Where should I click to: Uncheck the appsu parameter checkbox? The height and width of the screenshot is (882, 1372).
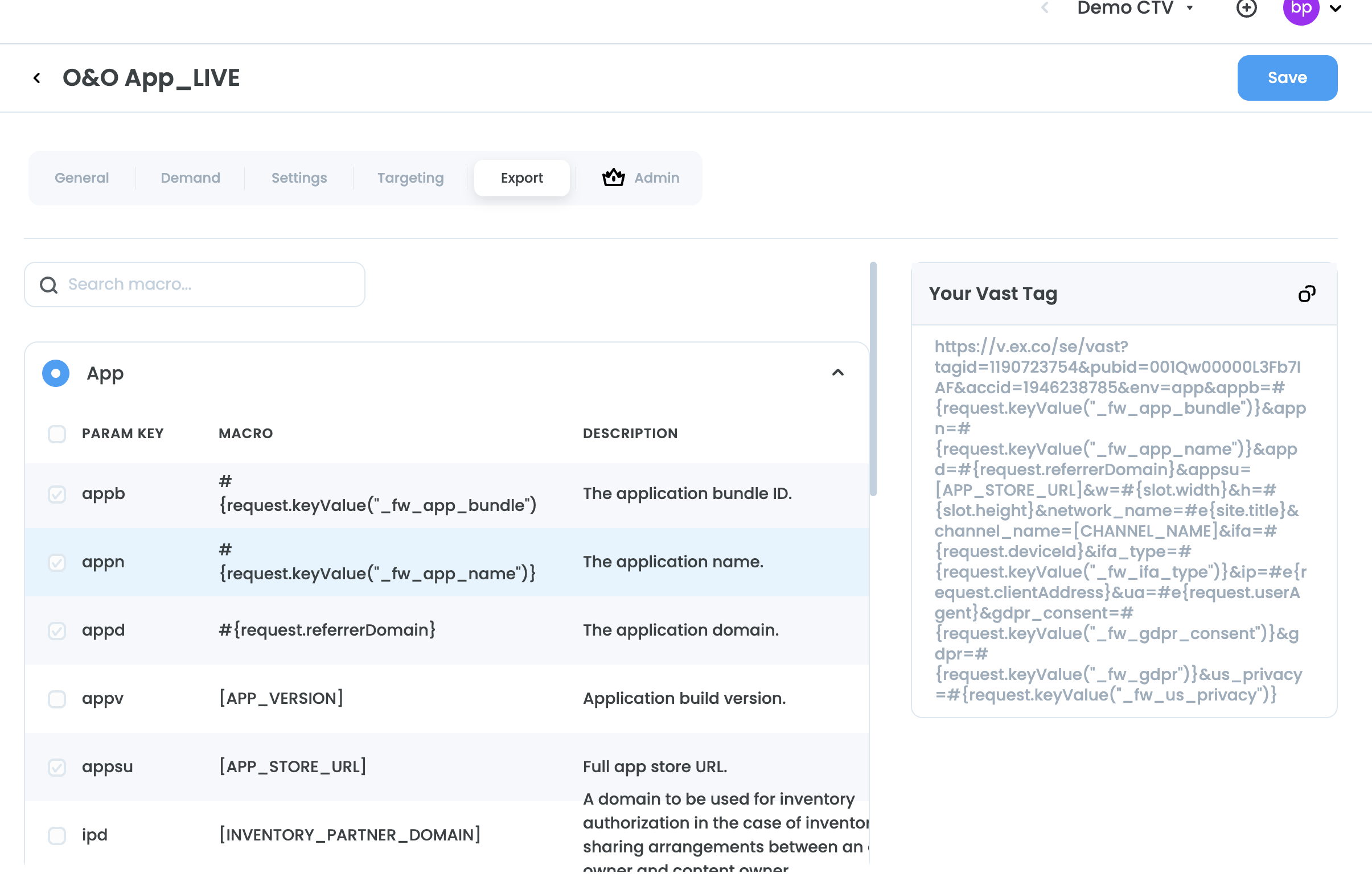(x=57, y=767)
